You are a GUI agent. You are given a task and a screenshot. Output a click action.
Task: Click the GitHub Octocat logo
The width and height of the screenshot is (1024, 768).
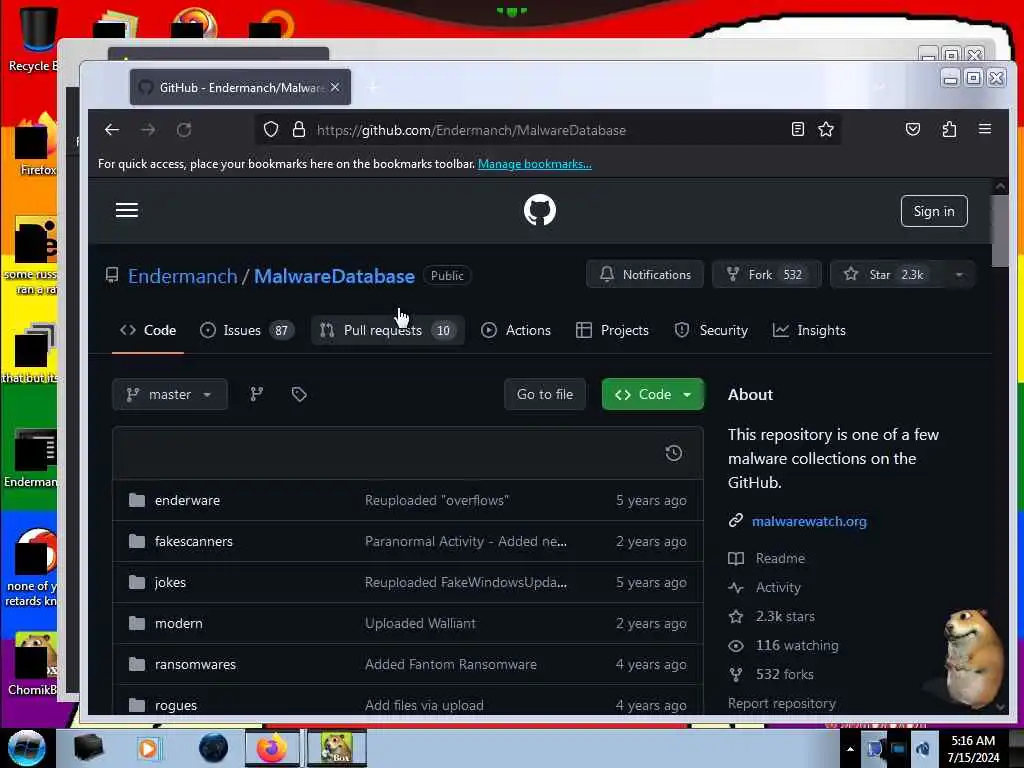tap(539, 210)
